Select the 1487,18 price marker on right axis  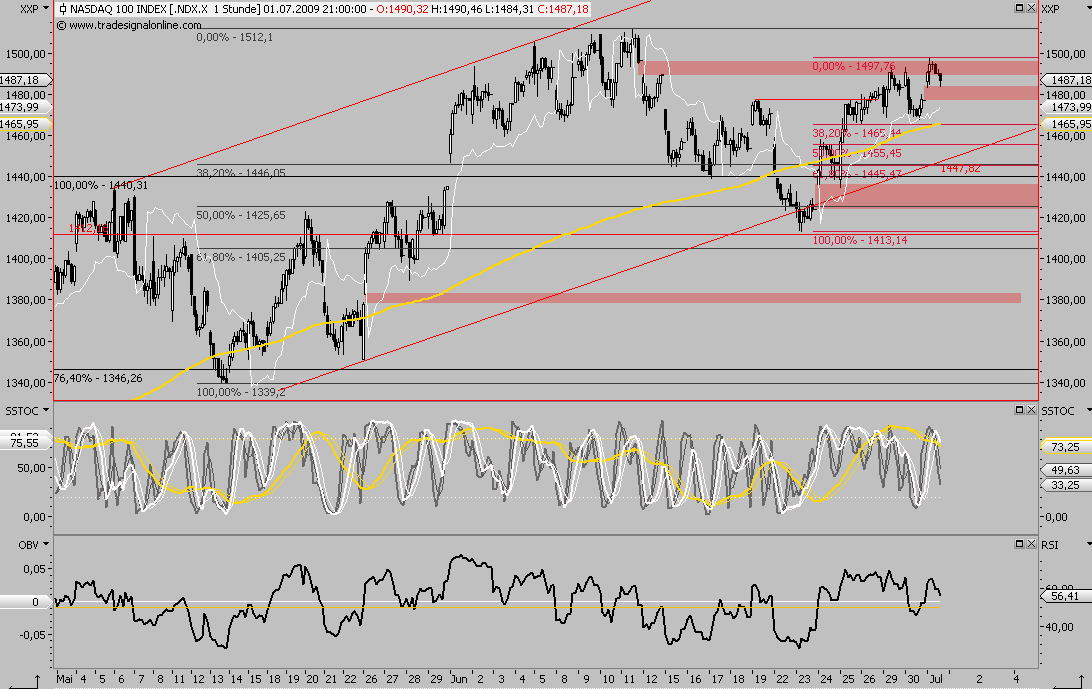(x=1067, y=80)
